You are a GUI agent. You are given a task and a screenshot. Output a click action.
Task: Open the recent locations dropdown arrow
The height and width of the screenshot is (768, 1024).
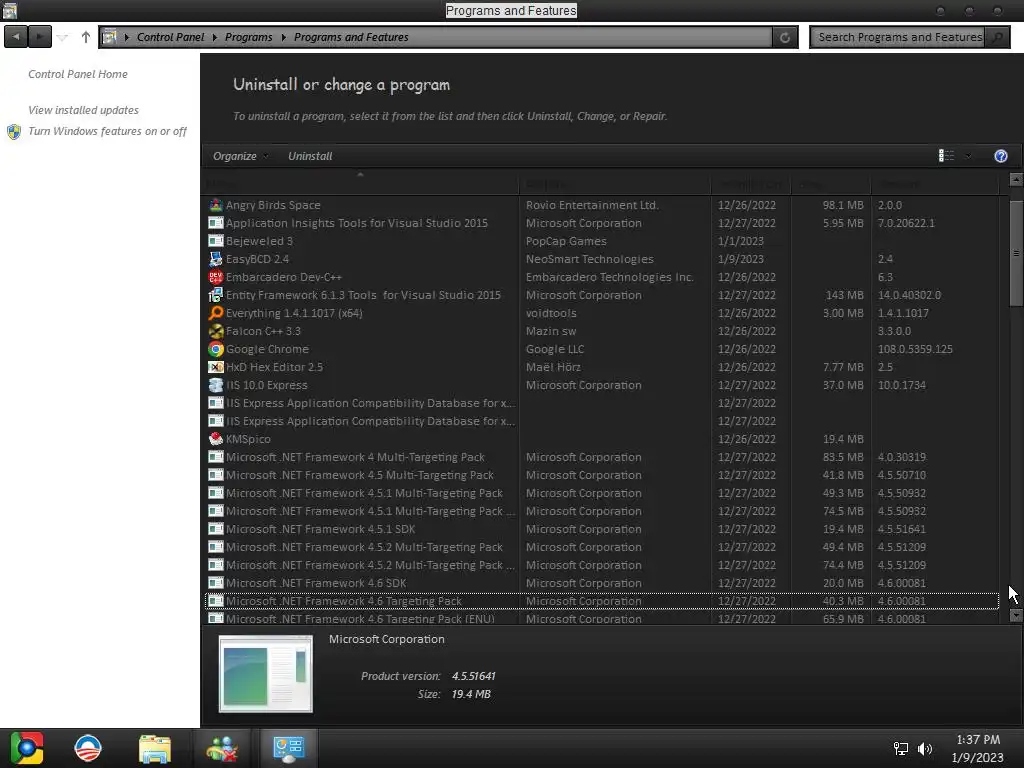pyautogui.click(x=63, y=37)
